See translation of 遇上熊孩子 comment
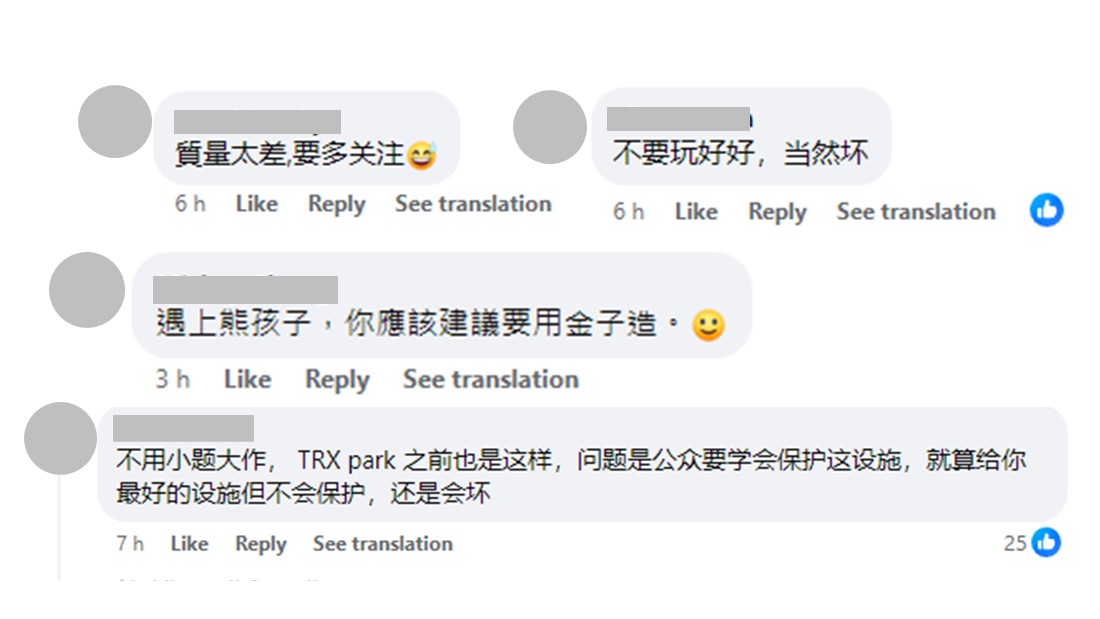Screen dimensions: 1100x619 [490, 380]
